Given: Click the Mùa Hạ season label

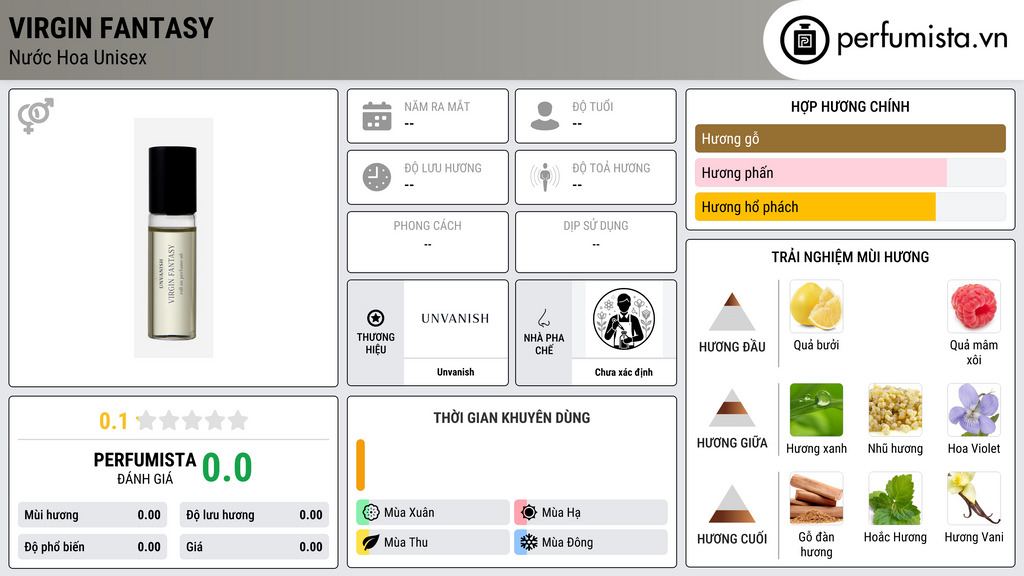Looking at the screenshot, I should click(561, 513).
